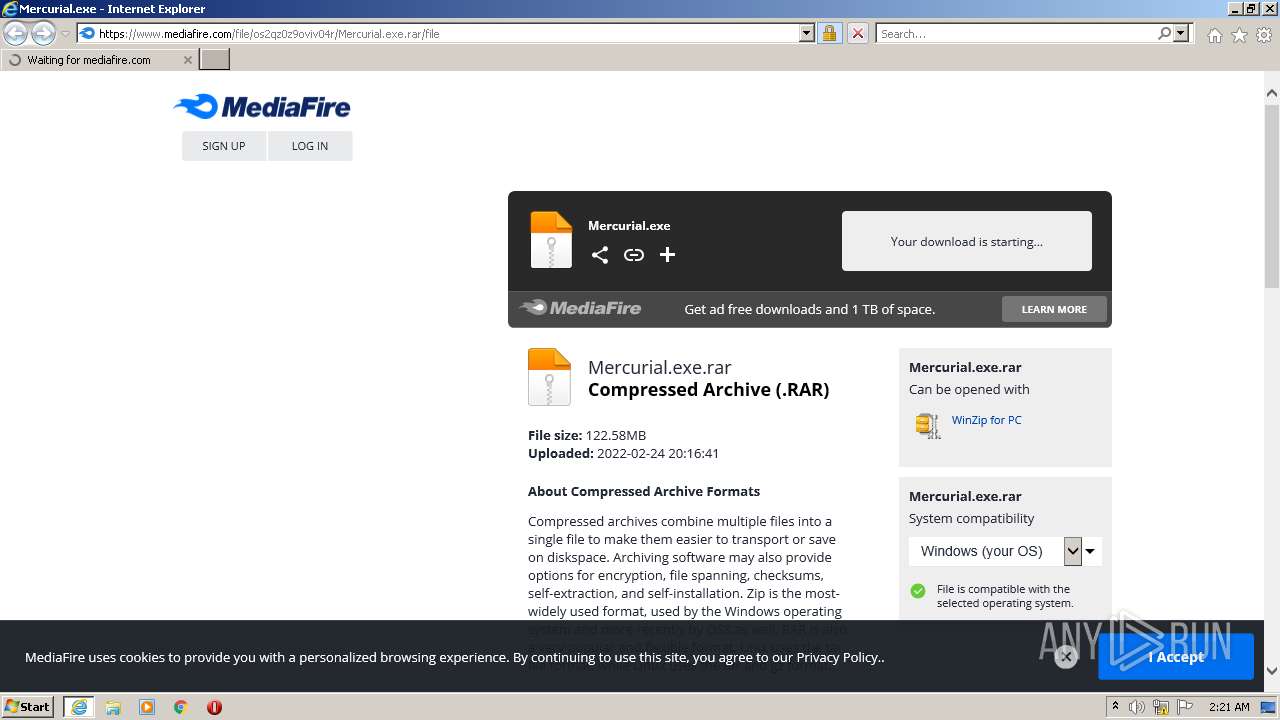Open the IE Home icon

coord(1214,35)
